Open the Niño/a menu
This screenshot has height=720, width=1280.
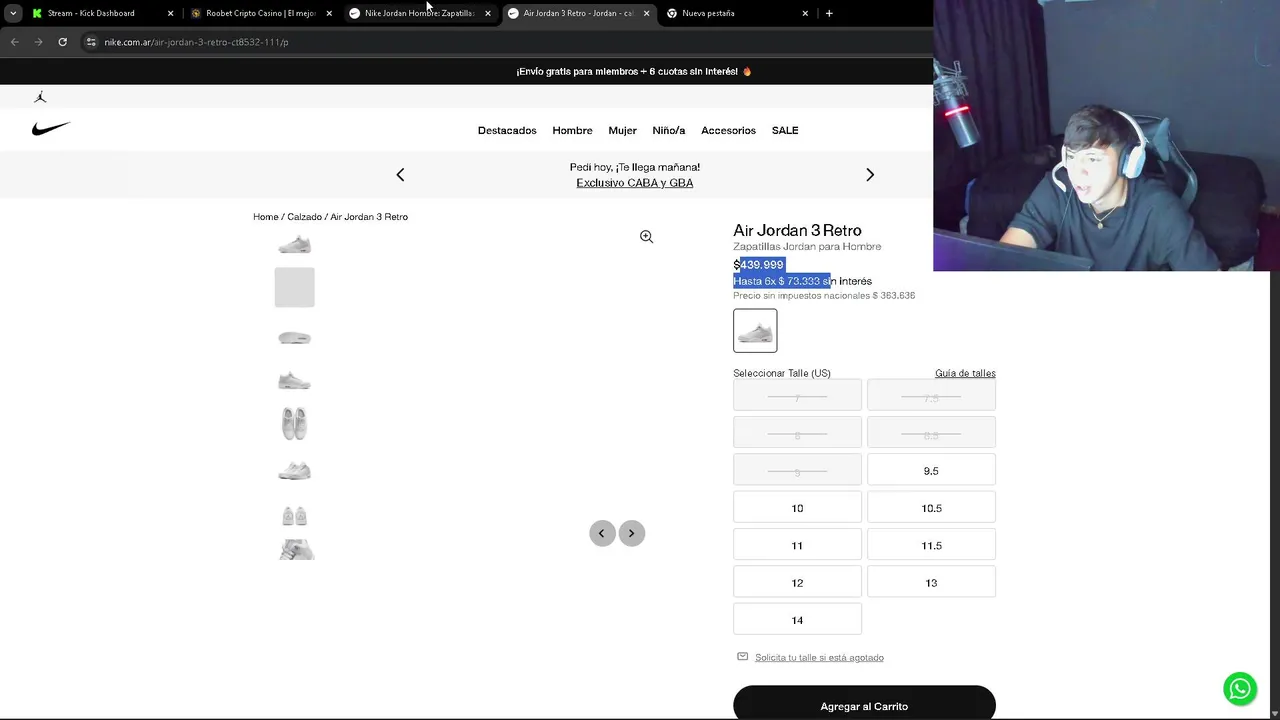tap(669, 130)
